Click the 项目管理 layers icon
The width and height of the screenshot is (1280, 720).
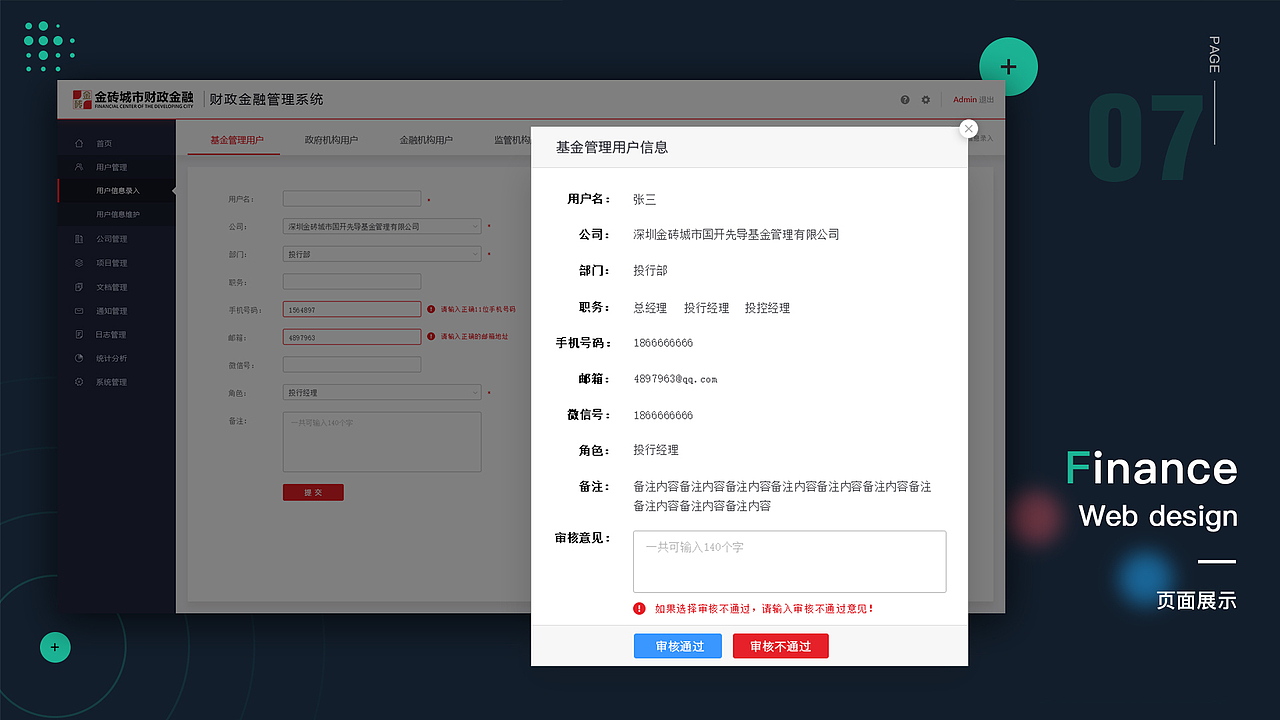click(79, 263)
